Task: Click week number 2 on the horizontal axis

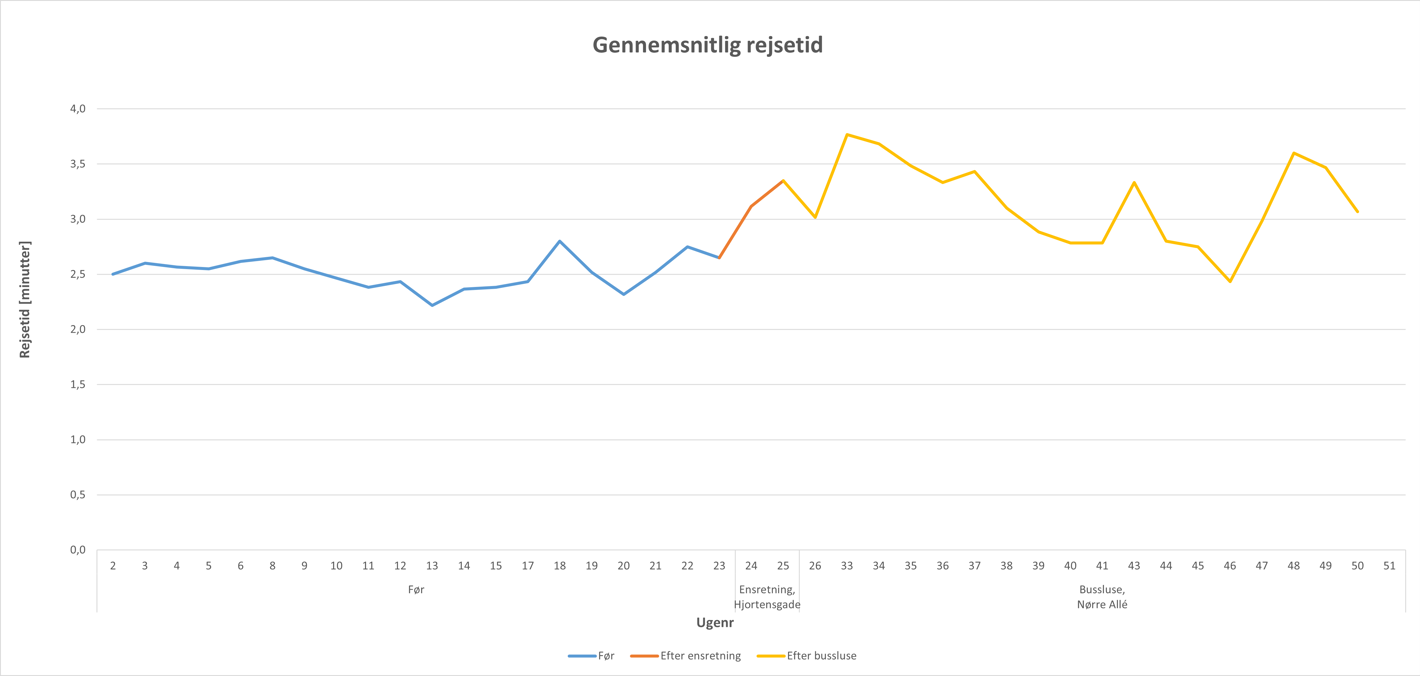Action: (x=113, y=566)
